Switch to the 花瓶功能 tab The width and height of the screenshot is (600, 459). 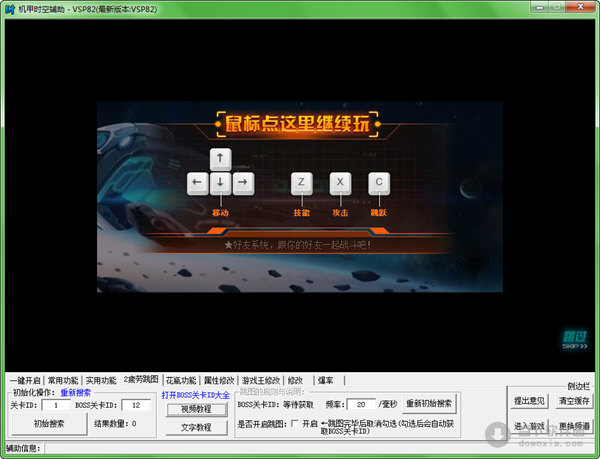click(181, 380)
